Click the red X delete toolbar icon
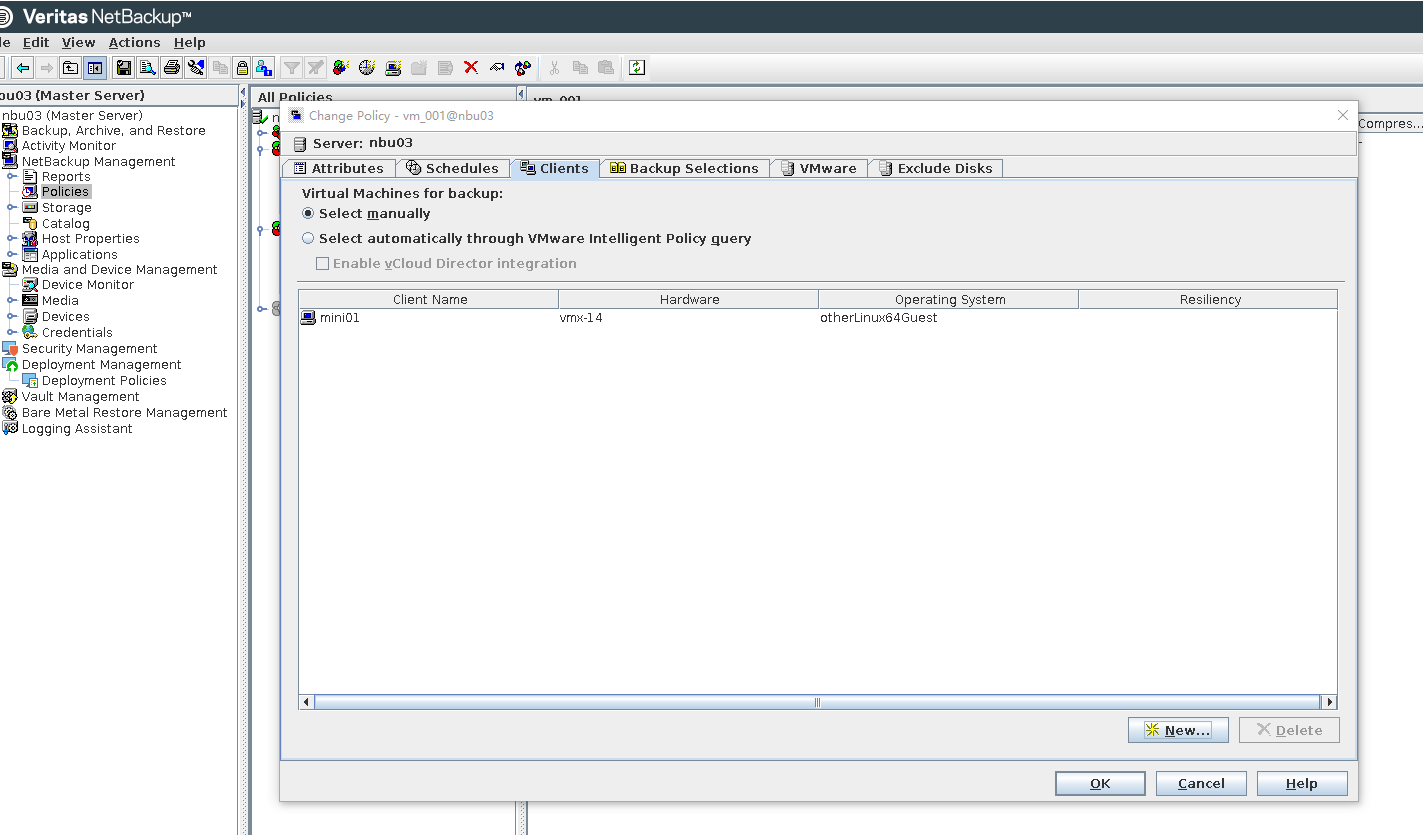This screenshot has height=835, width=1423. point(471,68)
